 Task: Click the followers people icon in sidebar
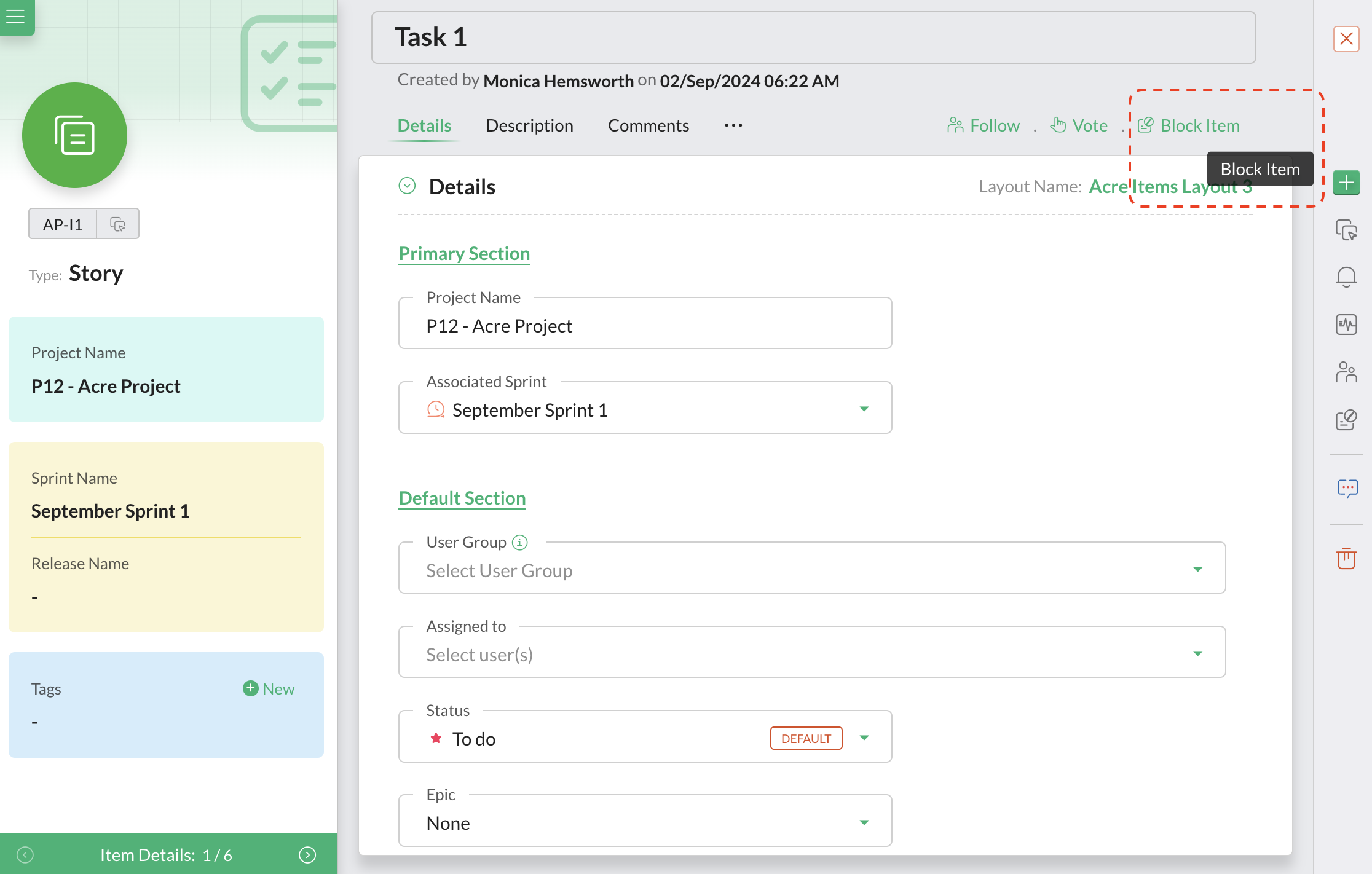(1346, 372)
